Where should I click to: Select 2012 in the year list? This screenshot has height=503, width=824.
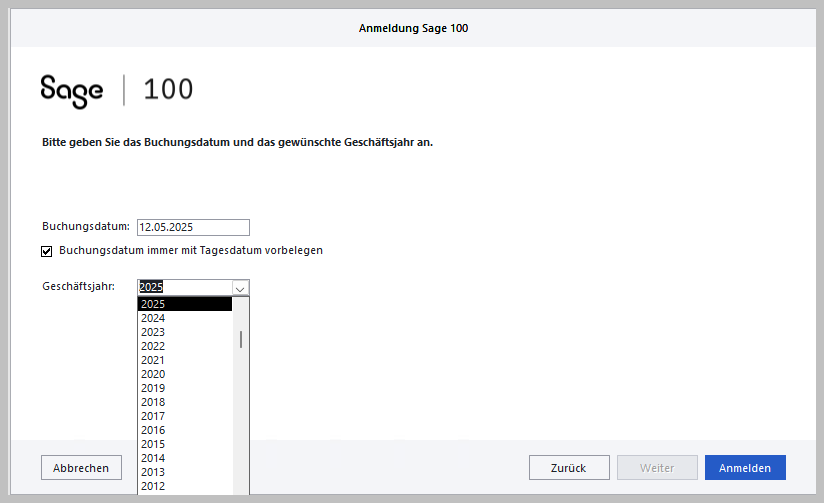(184, 486)
